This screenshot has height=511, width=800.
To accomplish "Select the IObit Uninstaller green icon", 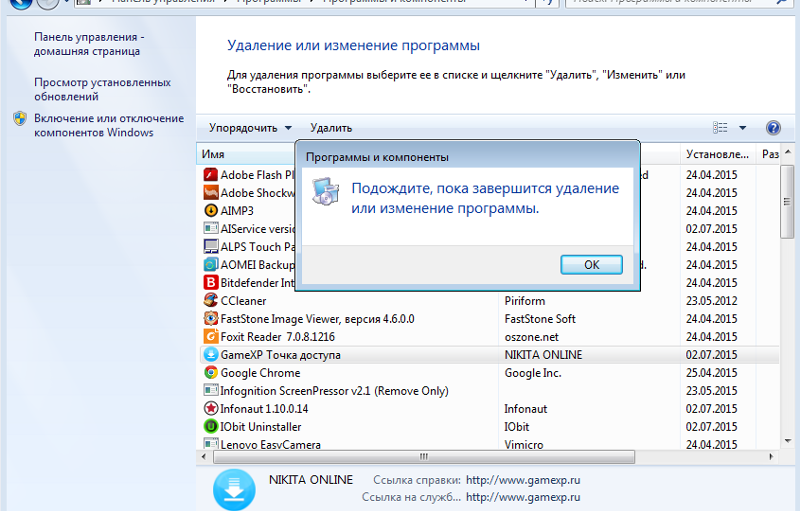I will 211,426.
